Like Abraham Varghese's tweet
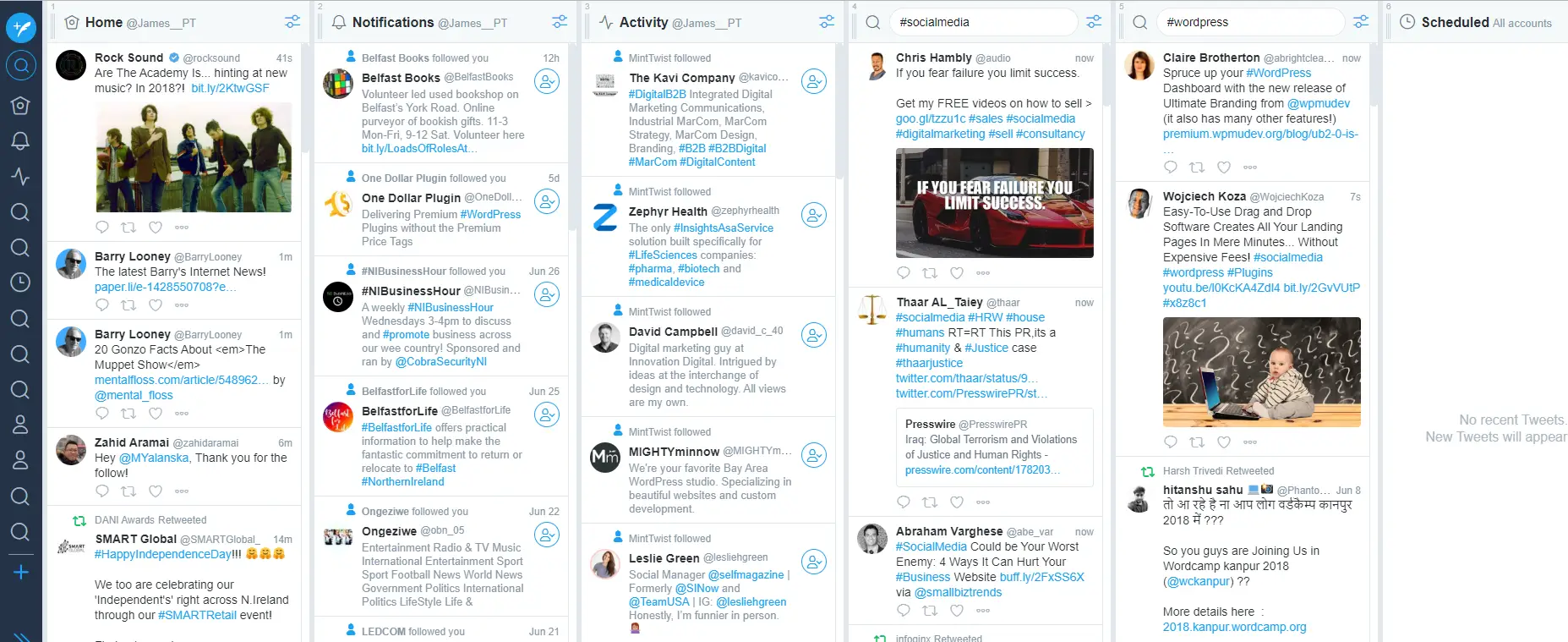The height and width of the screenshot is (642, 1568). [x=957, y=610]
